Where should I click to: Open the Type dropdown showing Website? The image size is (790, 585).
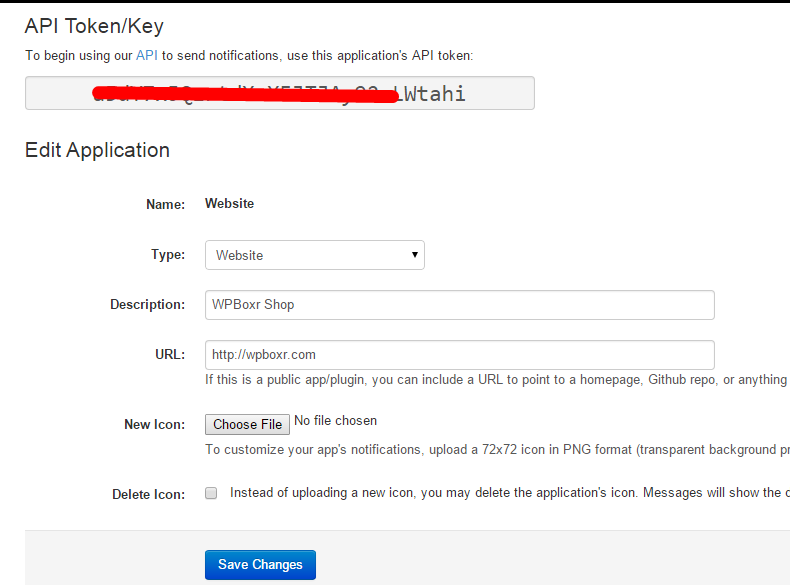(315, 255)
